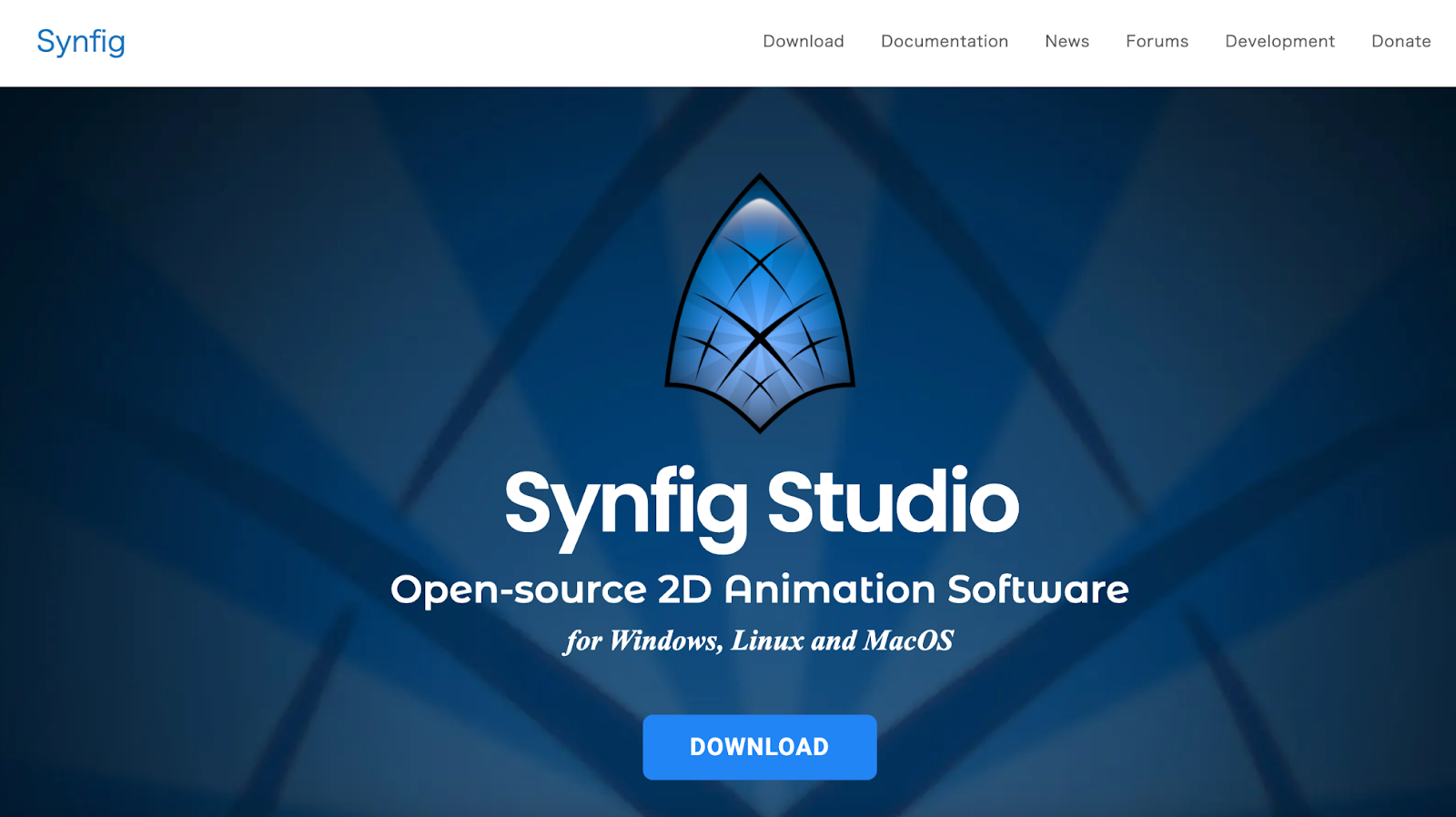Click the Synfig site logo text
The height and width of the screenshot is (817, 1456).
click(x=81, y=42)
